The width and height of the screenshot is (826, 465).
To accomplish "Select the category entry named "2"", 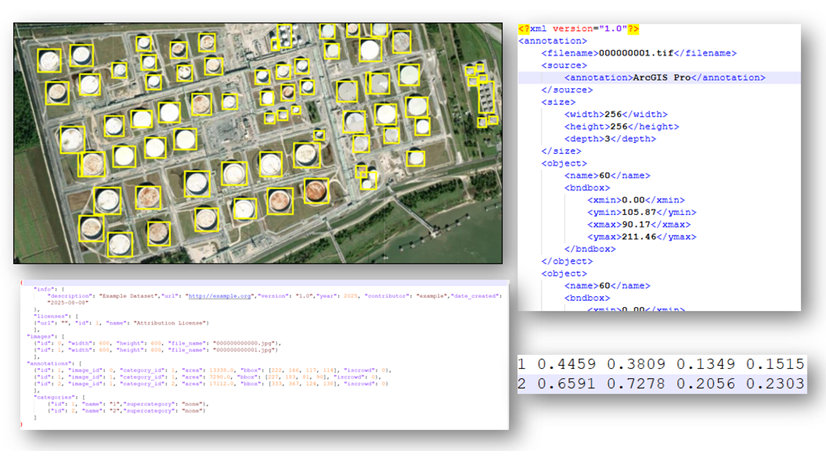I will 126,411.
